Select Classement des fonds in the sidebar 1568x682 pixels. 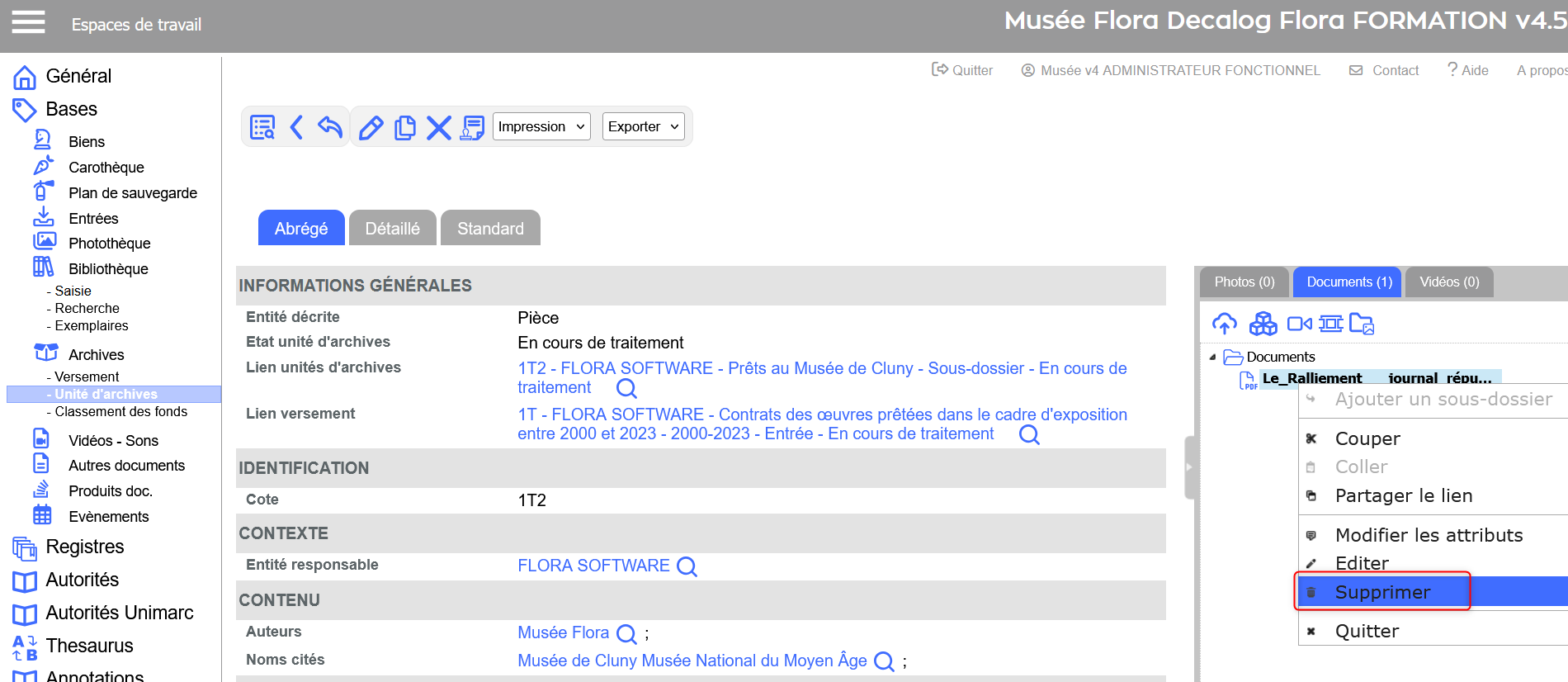coord(120,411)
